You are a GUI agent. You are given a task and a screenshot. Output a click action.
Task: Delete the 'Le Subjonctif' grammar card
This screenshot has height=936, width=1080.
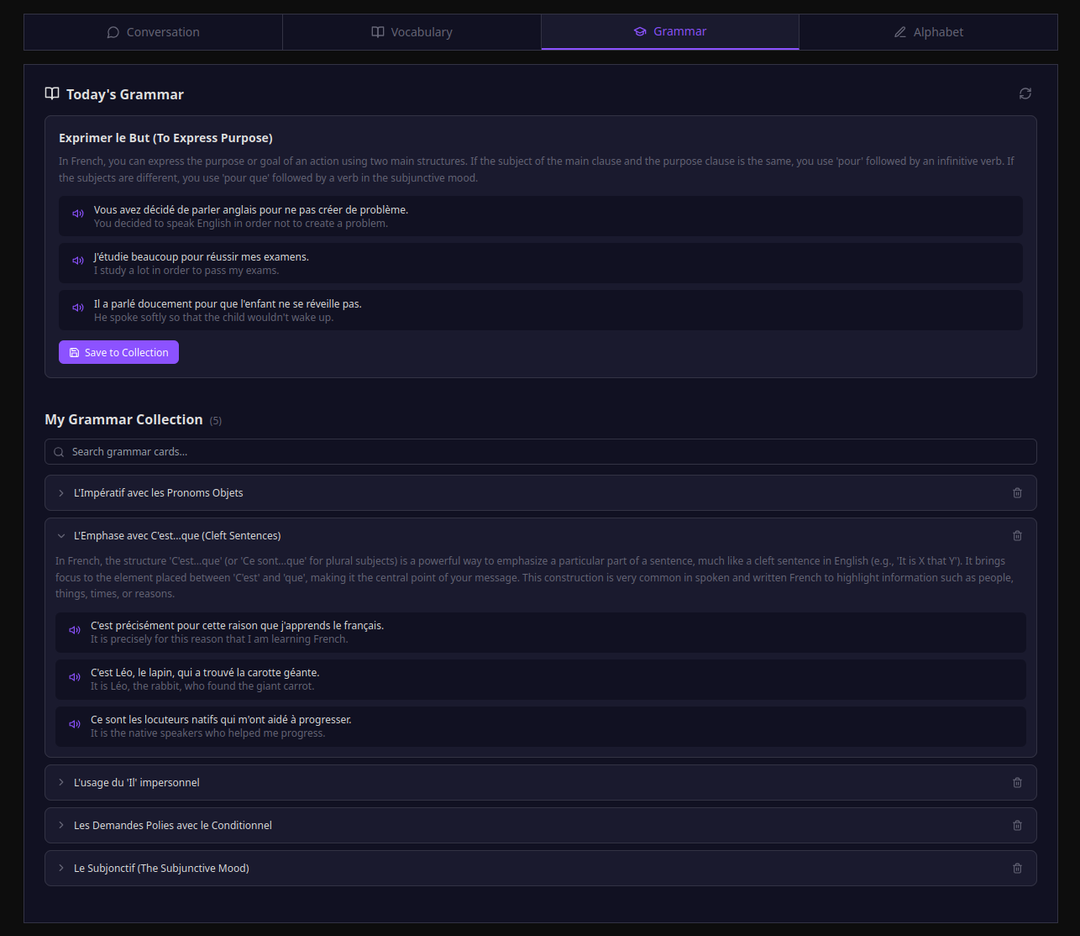1017,868
